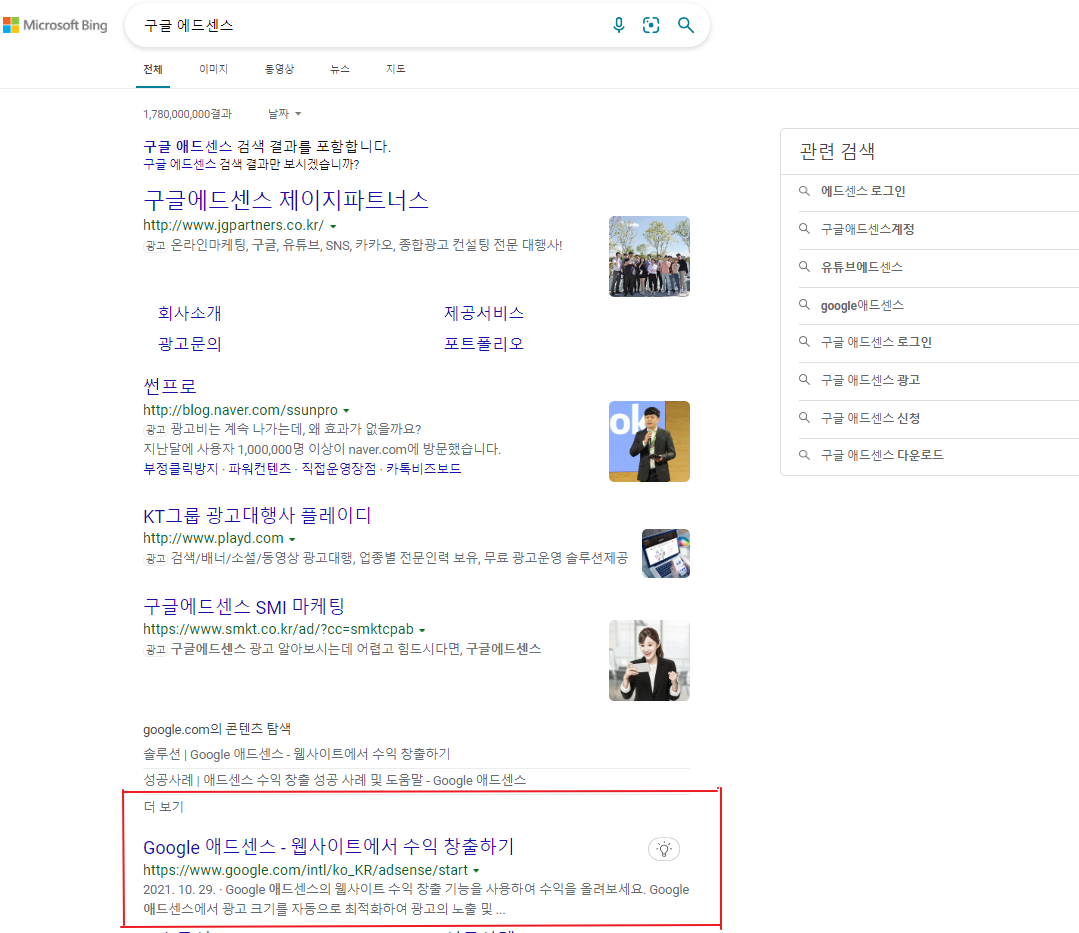
Task: Click the microphone voice search icon
Action: point(619,25)
